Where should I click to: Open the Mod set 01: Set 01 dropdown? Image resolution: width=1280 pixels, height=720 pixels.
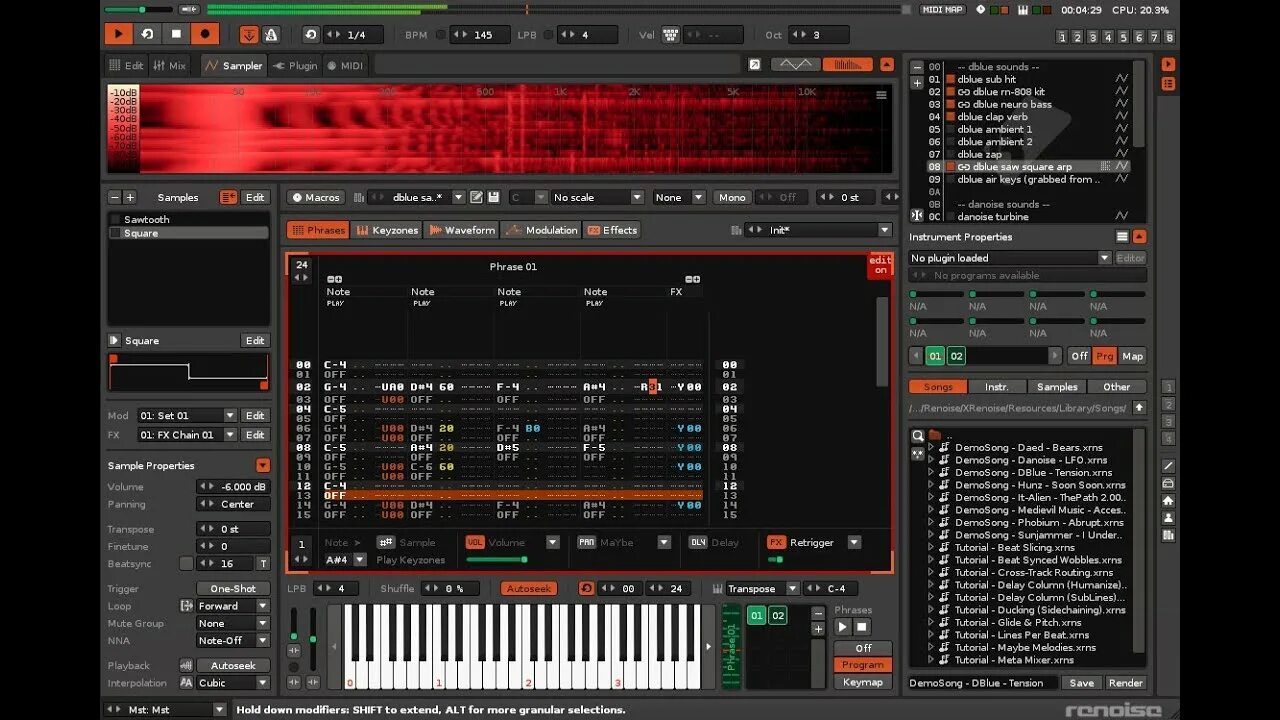tap(187, 415)
